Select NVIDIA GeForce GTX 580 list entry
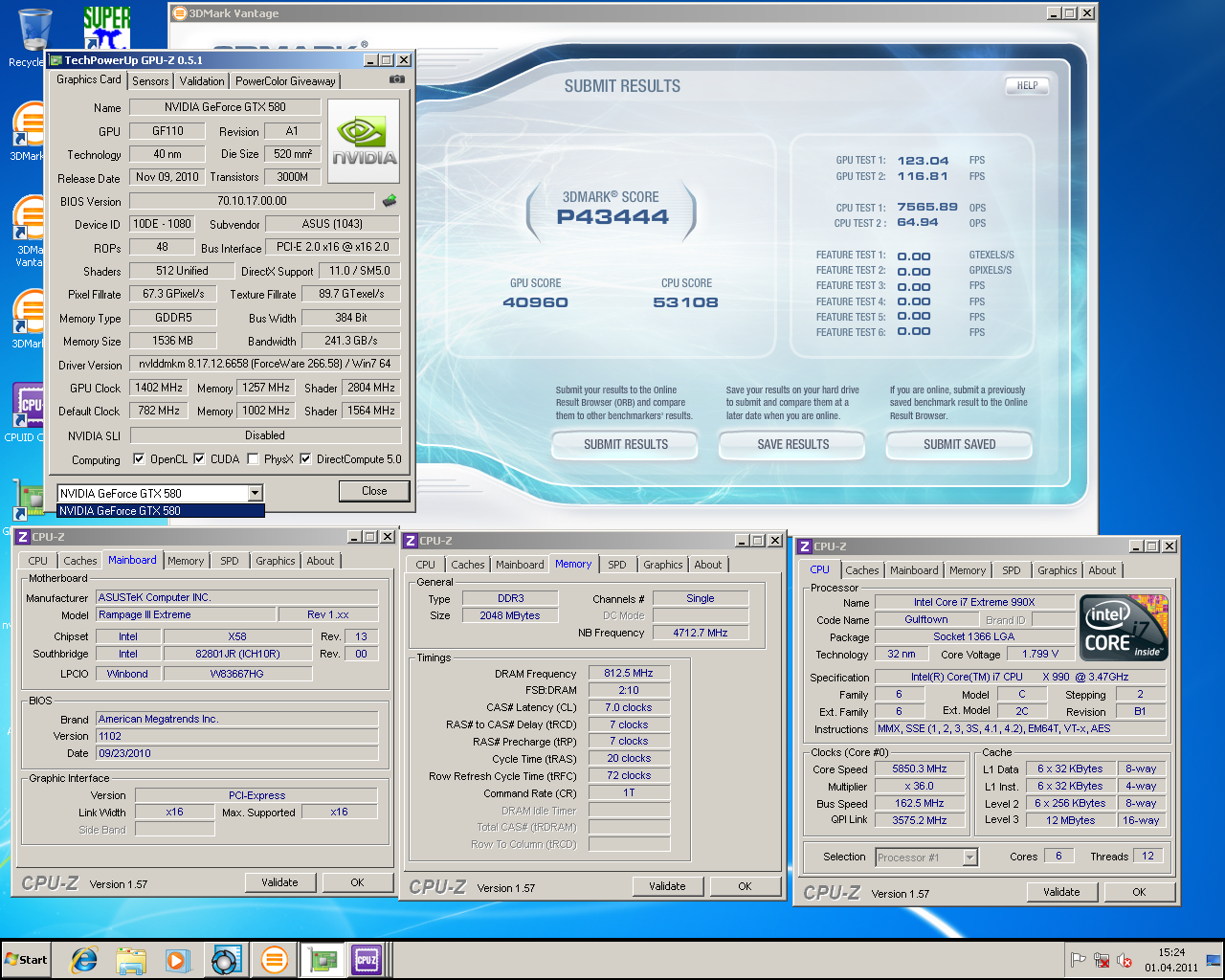The image size is (1225, 980). pos(160,511)
